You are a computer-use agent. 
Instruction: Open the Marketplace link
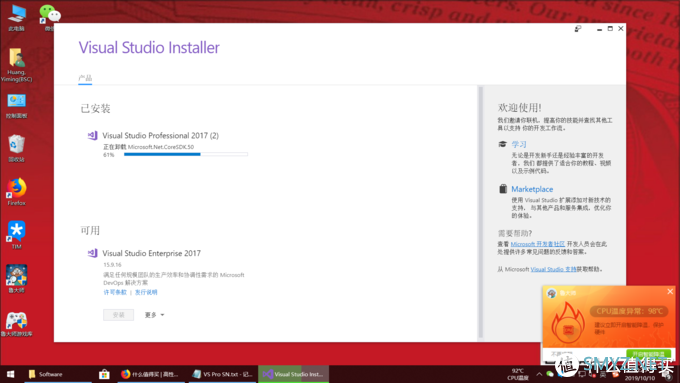pos(532,189)
